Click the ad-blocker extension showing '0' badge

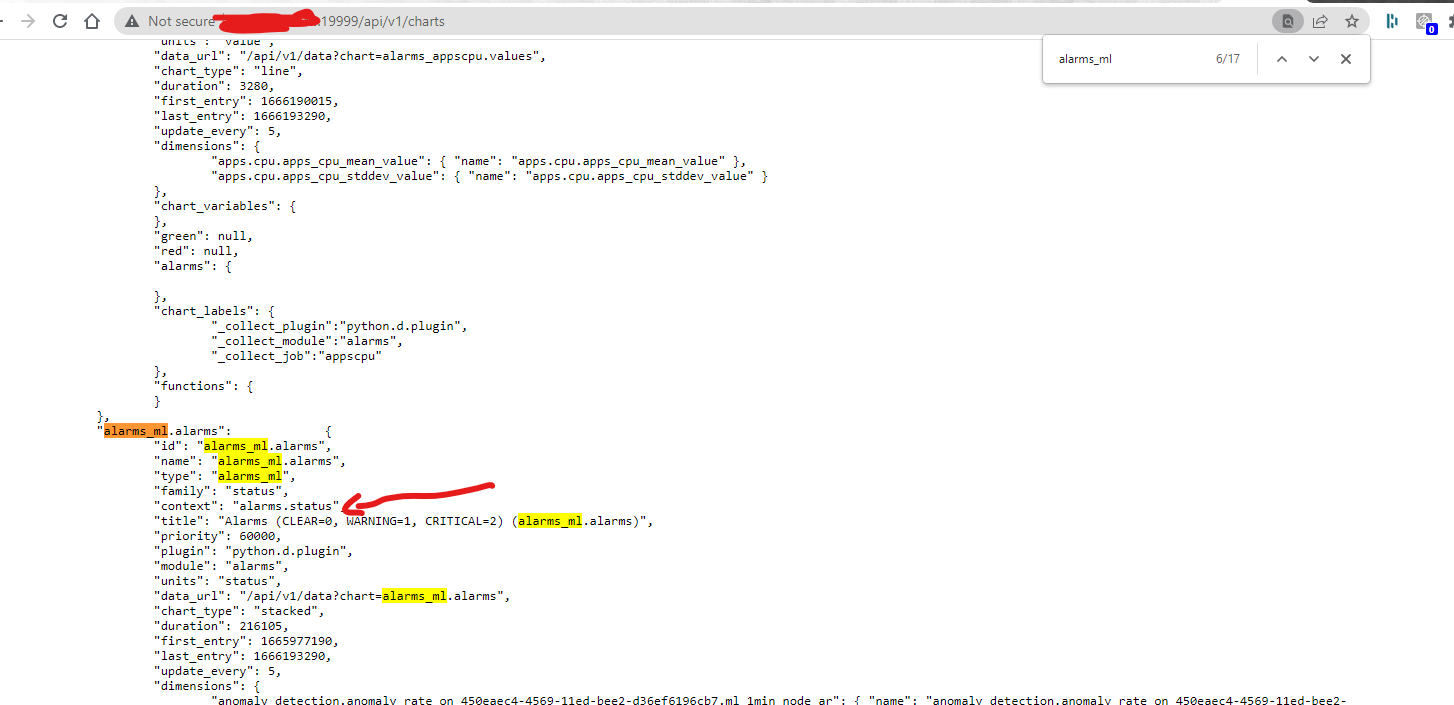click(x=1424, y=20)
